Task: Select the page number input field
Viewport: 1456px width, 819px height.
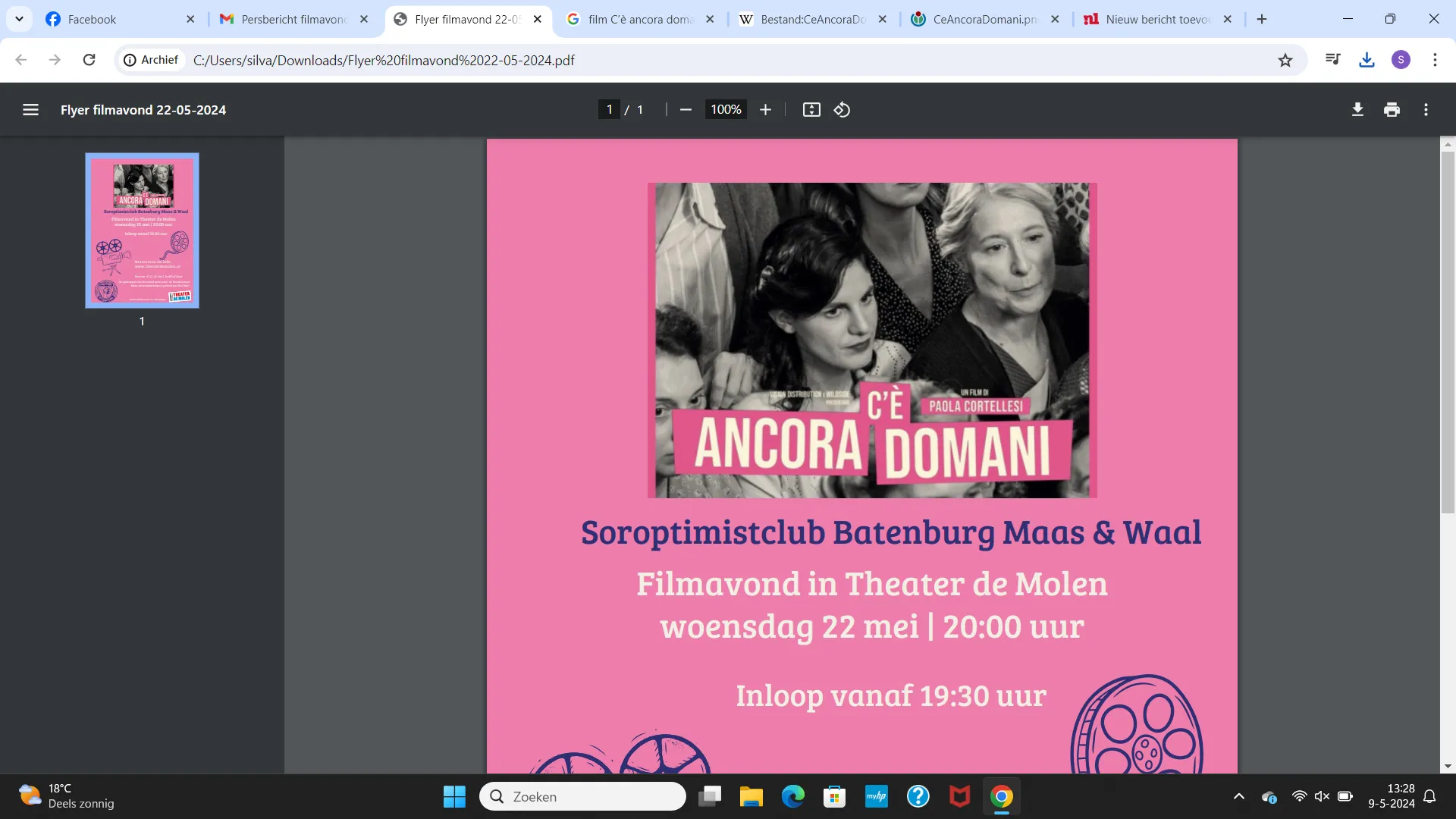Action: point(609,110)
